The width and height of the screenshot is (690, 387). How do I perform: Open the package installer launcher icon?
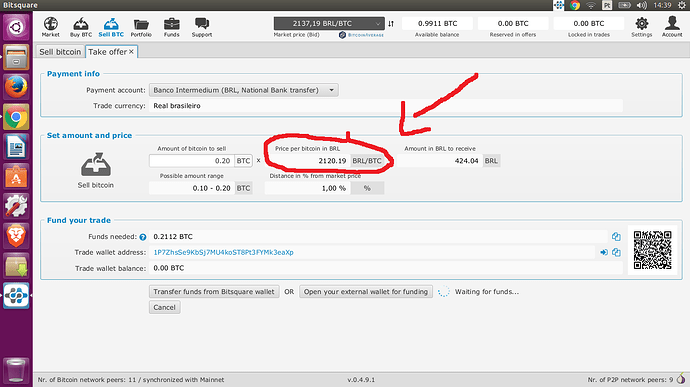tap(16, 266)
